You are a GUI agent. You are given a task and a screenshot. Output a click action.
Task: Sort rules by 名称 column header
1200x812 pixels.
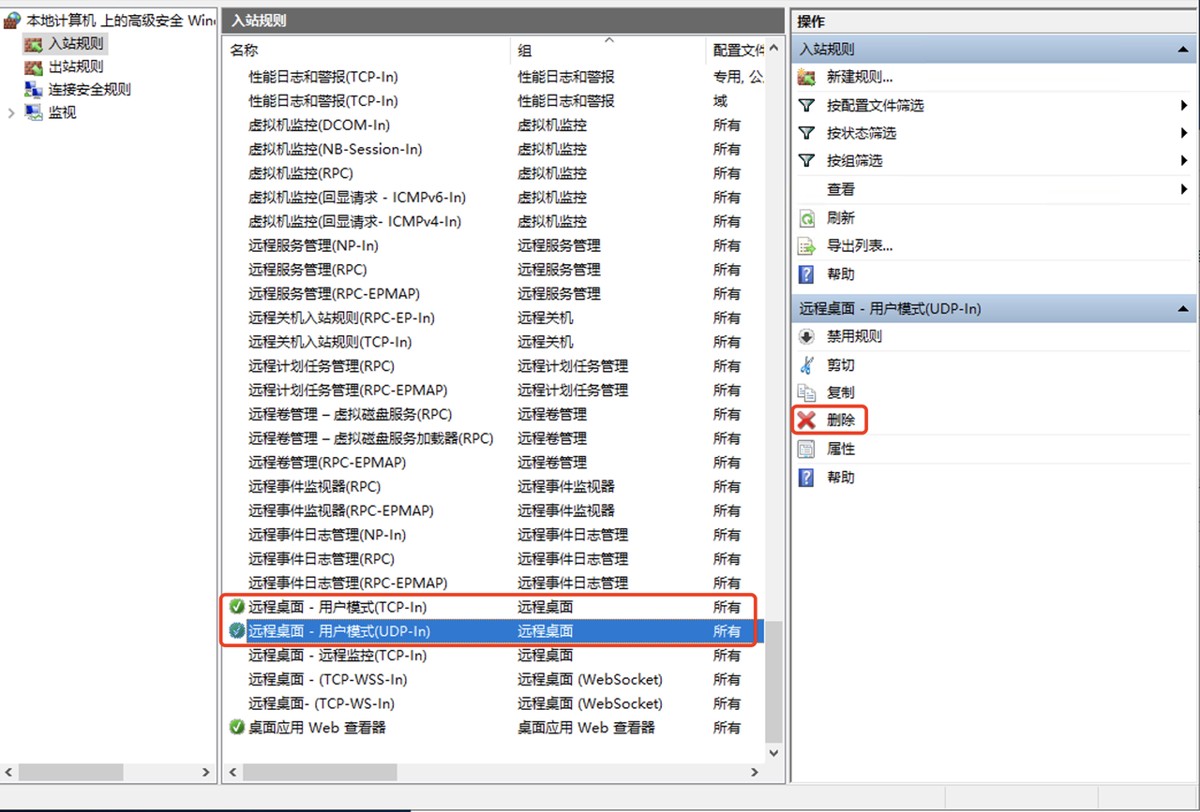[x=244, y=50]
